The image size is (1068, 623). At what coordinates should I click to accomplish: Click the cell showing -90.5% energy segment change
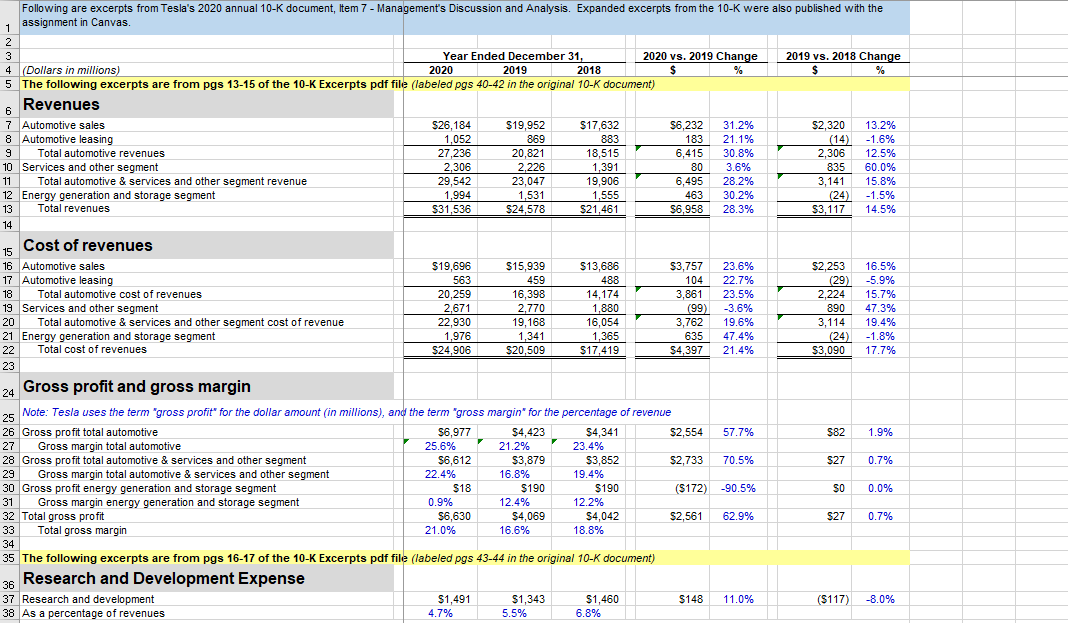738,488
